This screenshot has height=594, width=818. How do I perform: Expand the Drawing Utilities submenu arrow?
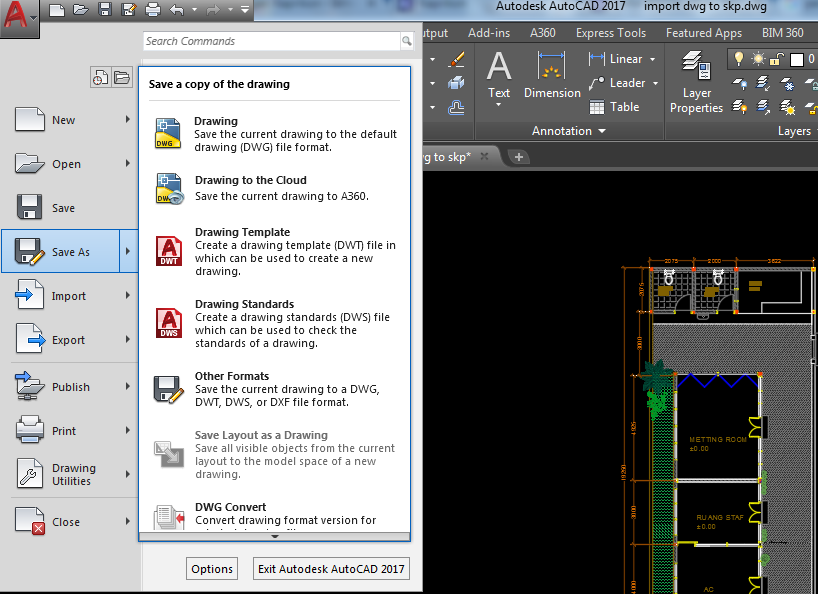(x=128, y=474)
